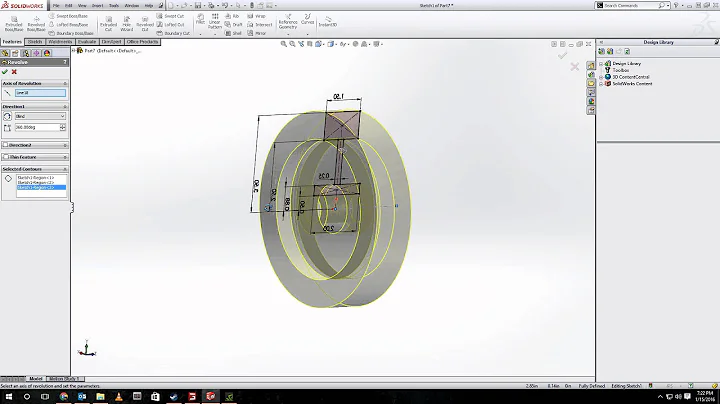720x404 pixels.
Task: Accept Revolve with green checkmark
Action: [x=5, y=72]
